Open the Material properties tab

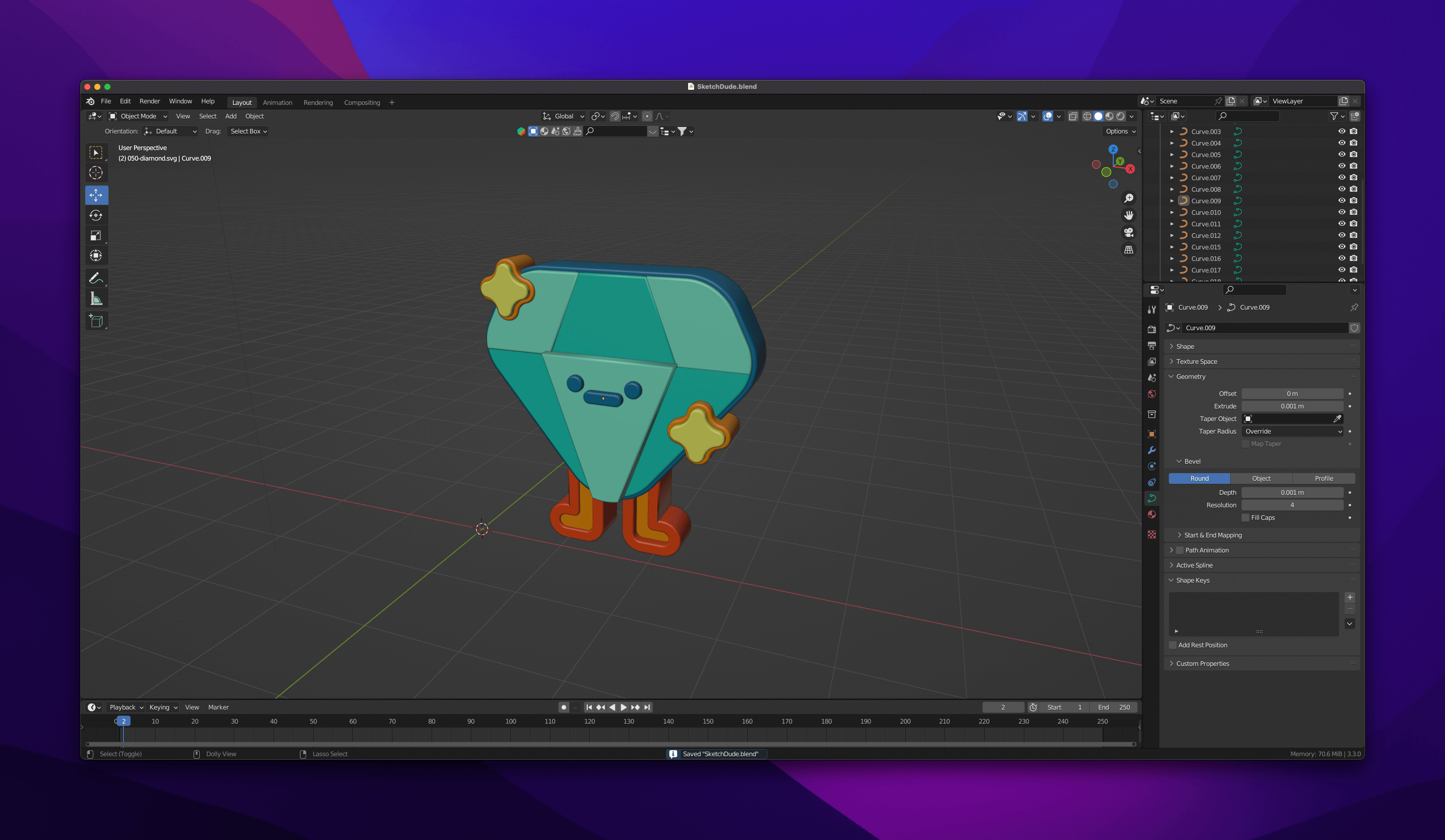pyautogui.click(x=1152, y=514)
